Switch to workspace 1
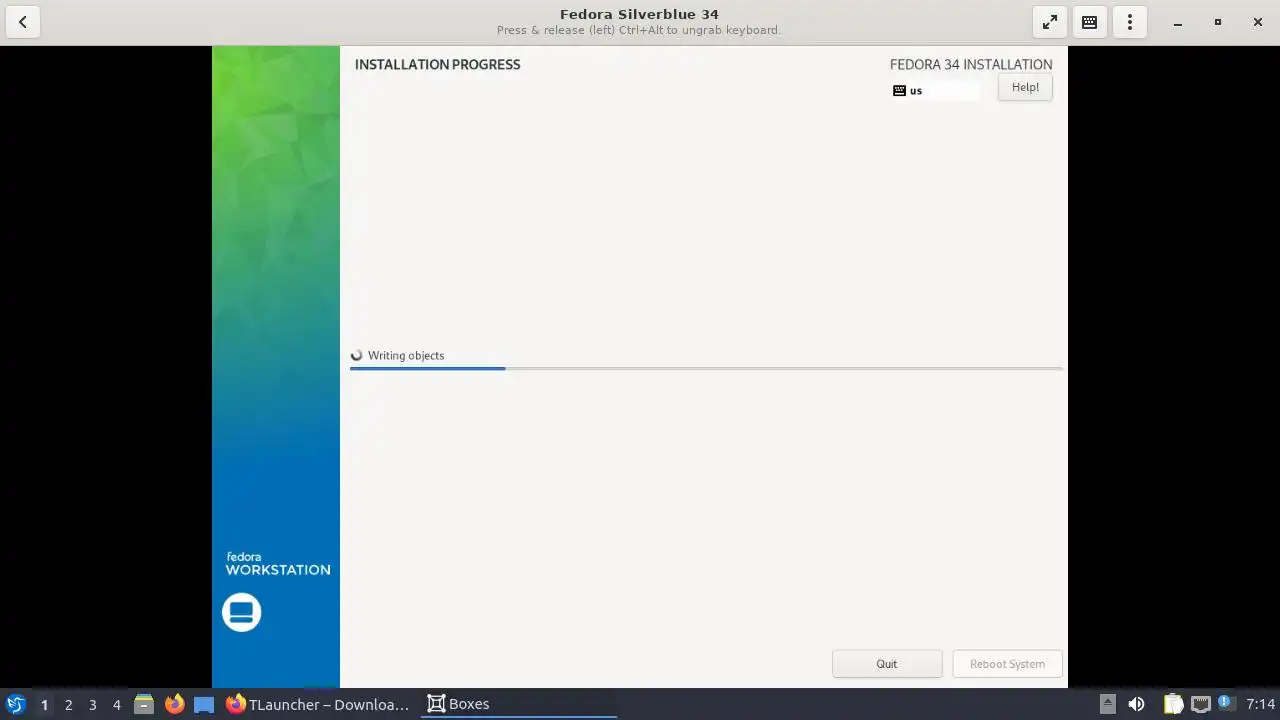The image size is (1280, 720). (44, 704)
